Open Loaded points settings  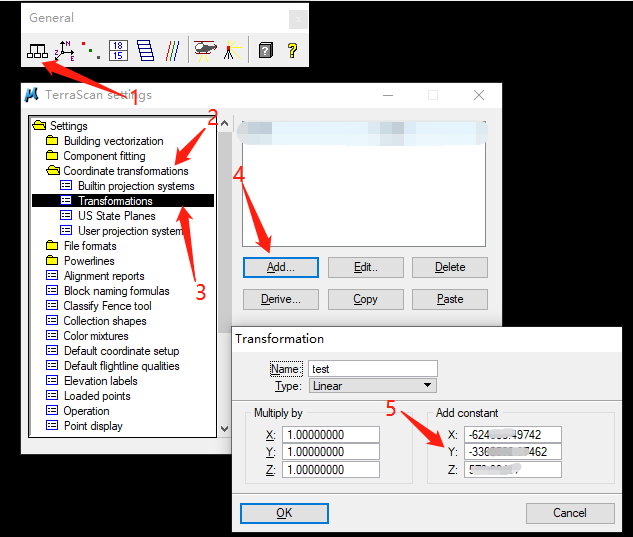[x=97, y=396]
